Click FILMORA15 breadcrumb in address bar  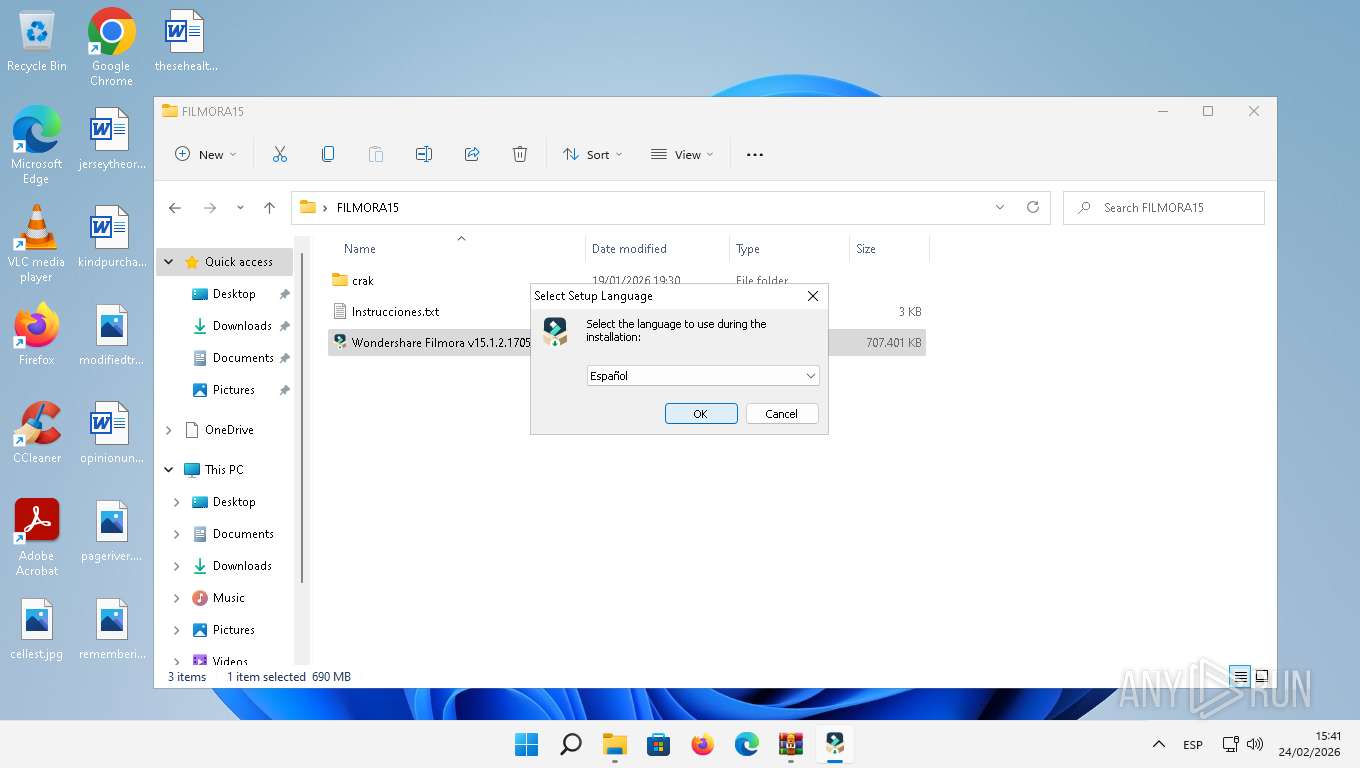click(368, 208)
